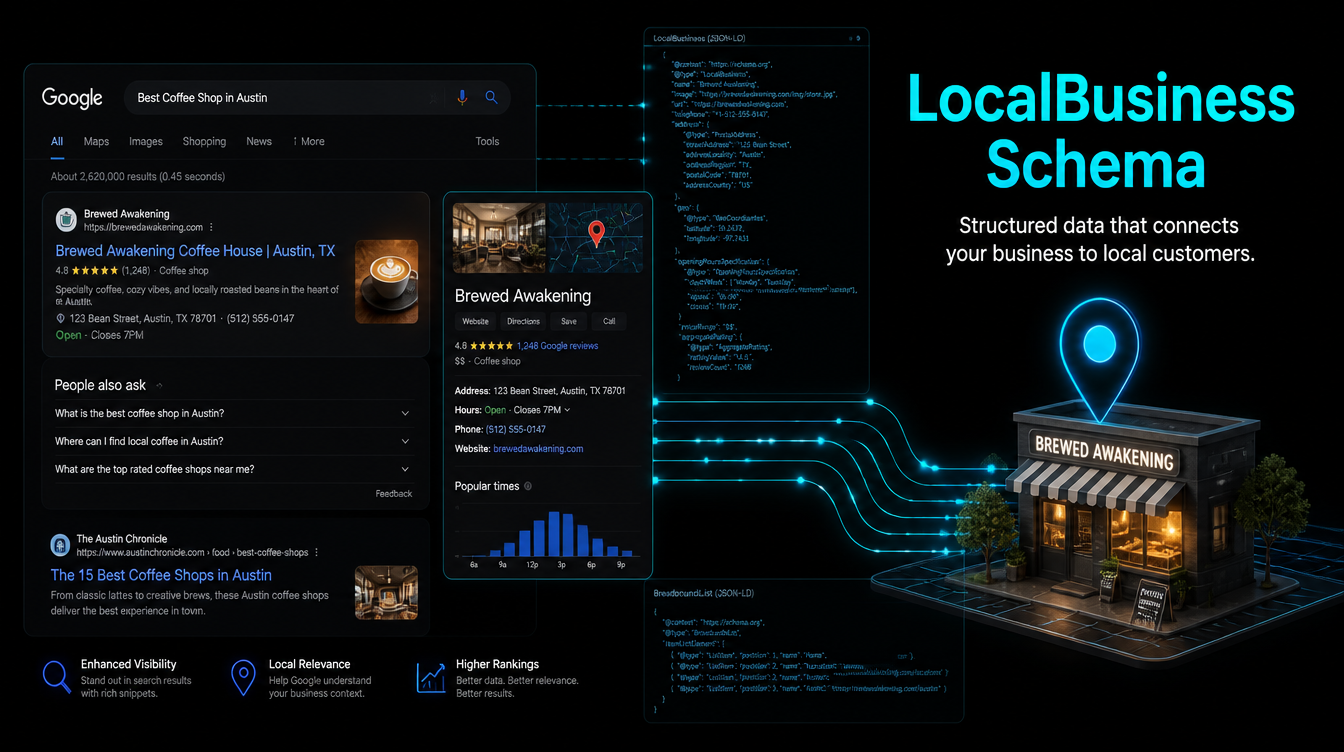Switch to the News tab
This screenshot has height=752, width=1344.
point(259,141)
